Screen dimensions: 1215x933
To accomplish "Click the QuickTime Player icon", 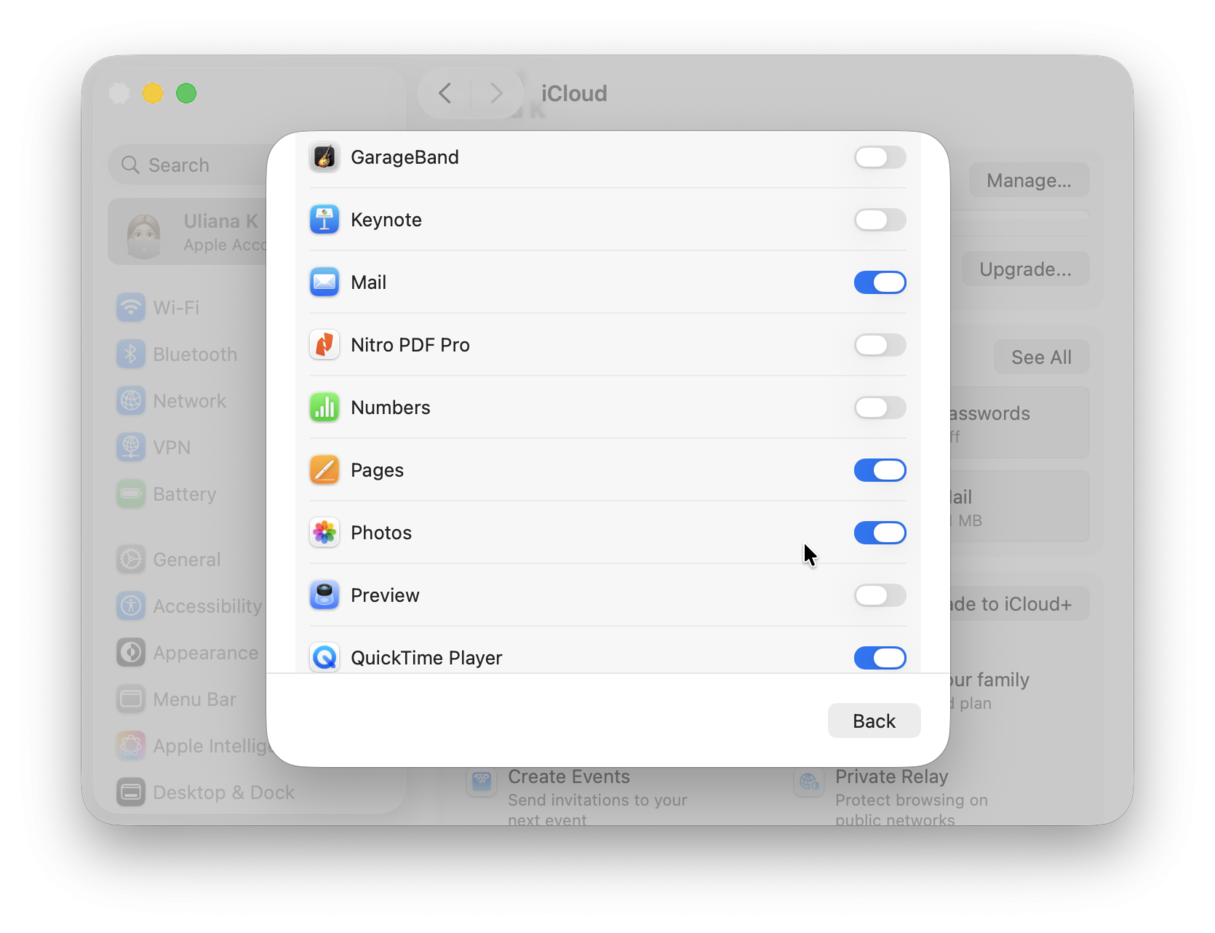I will click(324, 657).
